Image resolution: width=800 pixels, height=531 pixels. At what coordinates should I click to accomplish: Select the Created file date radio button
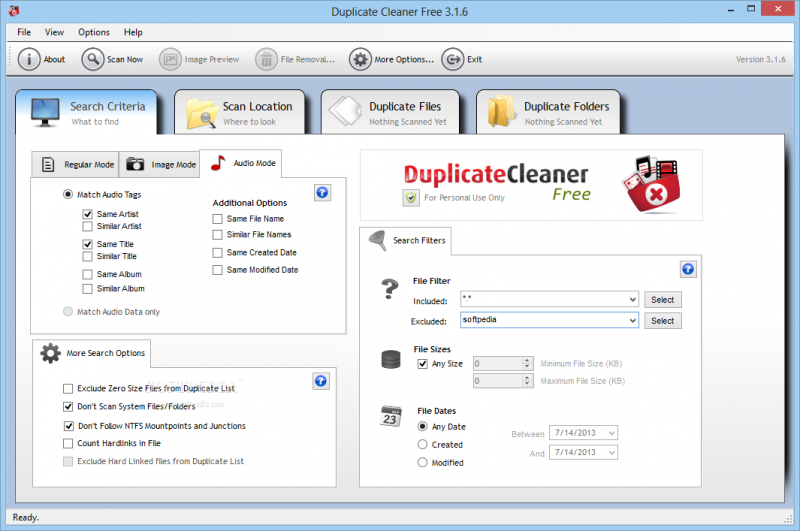tap(423, 445)
